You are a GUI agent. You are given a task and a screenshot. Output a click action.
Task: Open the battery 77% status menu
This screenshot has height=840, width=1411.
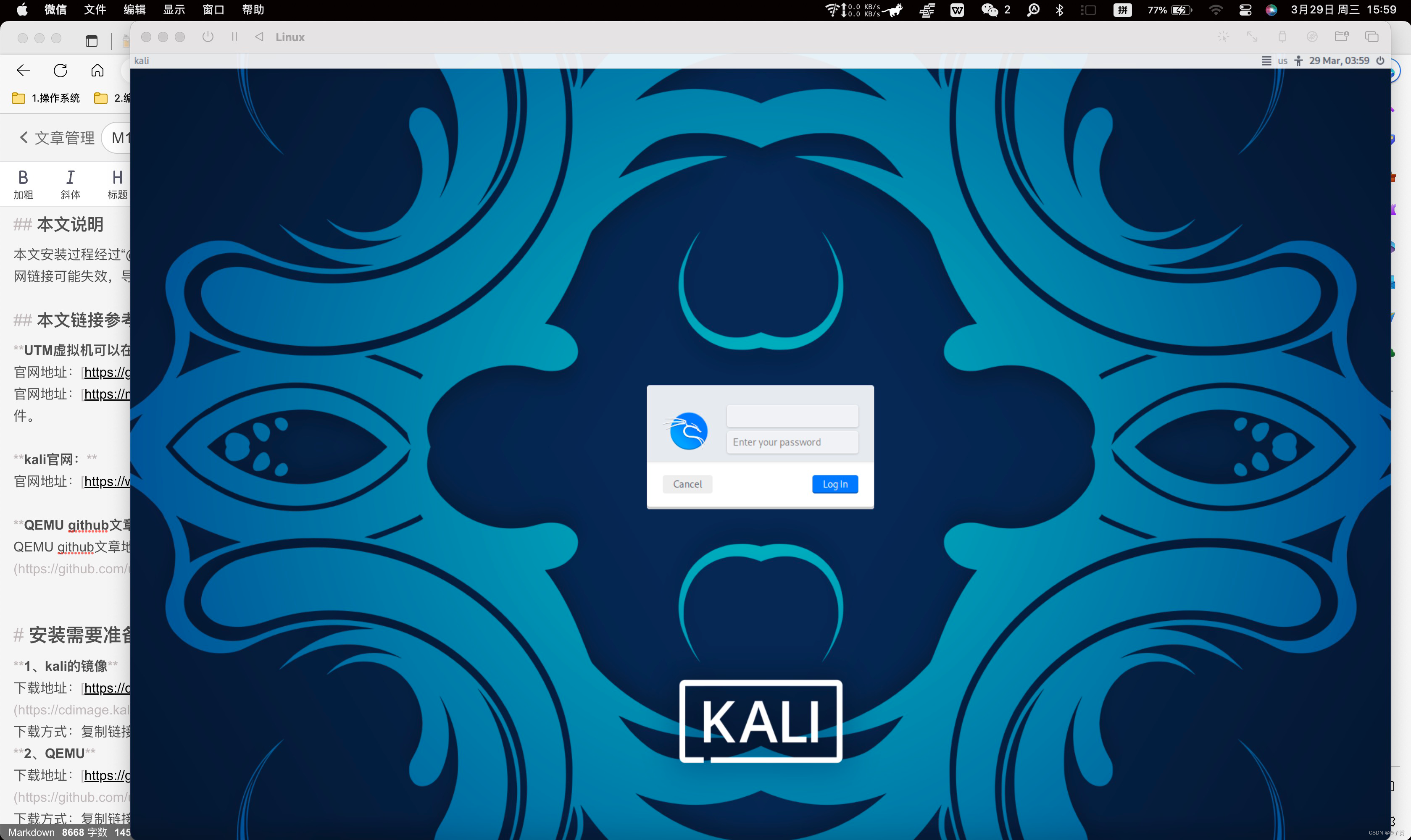point(1170,10)
